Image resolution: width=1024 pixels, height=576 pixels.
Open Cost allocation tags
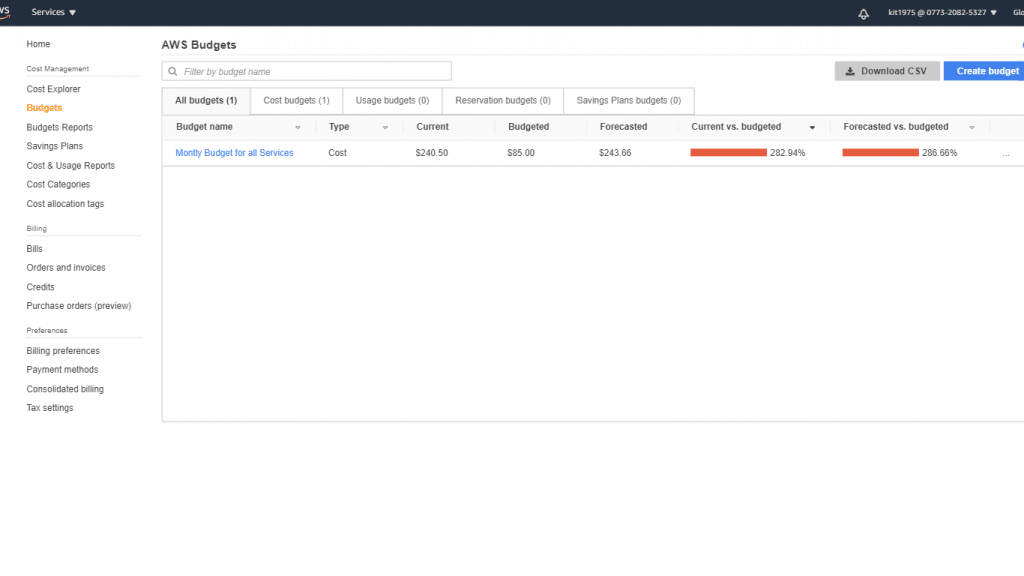[x=65, y=204]
